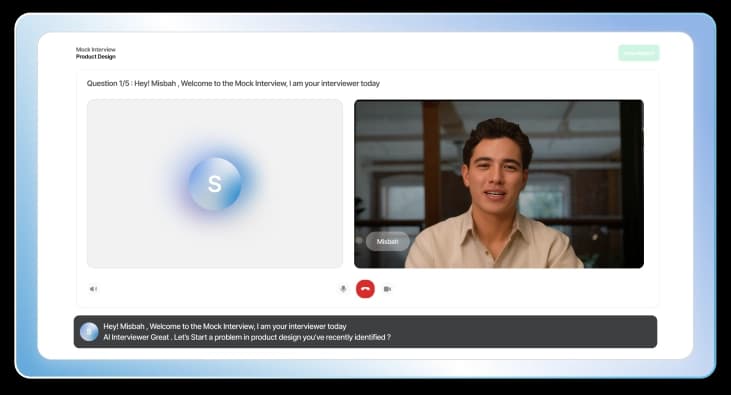Click the transcript line "Hey! Misbah , Welcome"
731x395 pixels.
click(225, 326)
